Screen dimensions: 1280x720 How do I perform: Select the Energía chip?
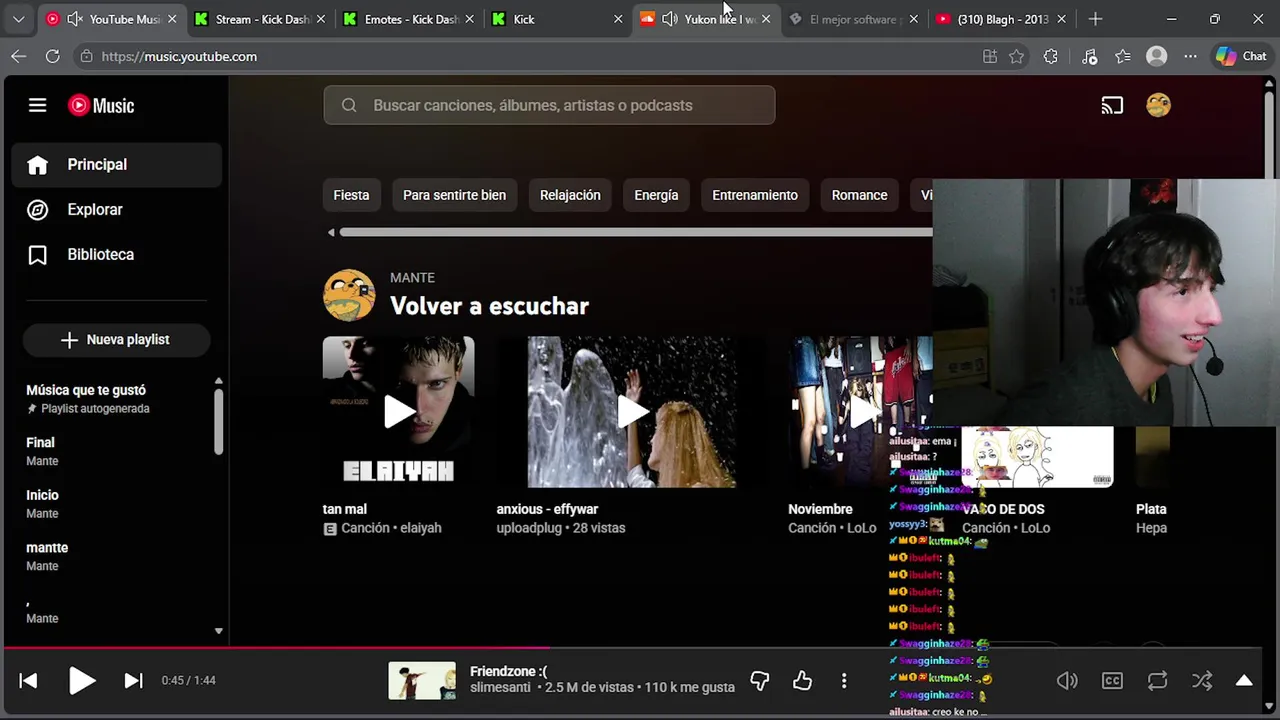coord(656,195)
